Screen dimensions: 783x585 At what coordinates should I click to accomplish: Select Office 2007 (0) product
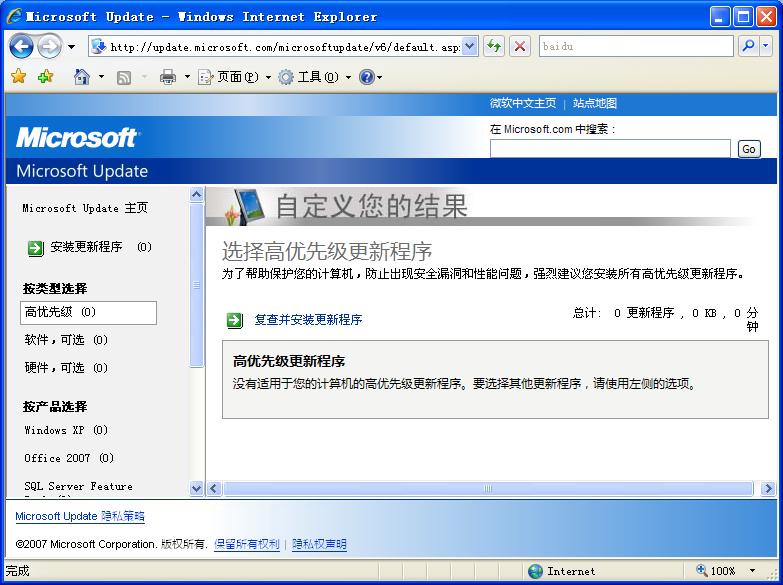[x=69, y=458]
